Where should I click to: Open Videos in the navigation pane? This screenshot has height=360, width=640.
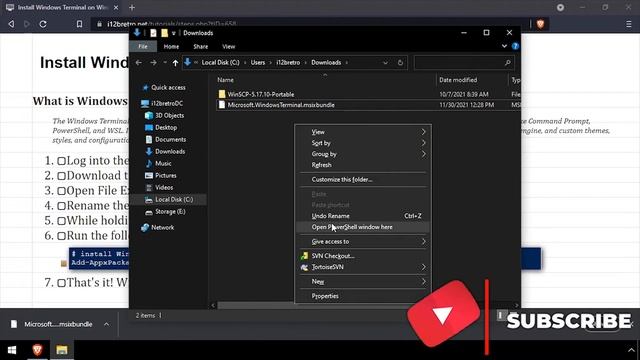164,187
